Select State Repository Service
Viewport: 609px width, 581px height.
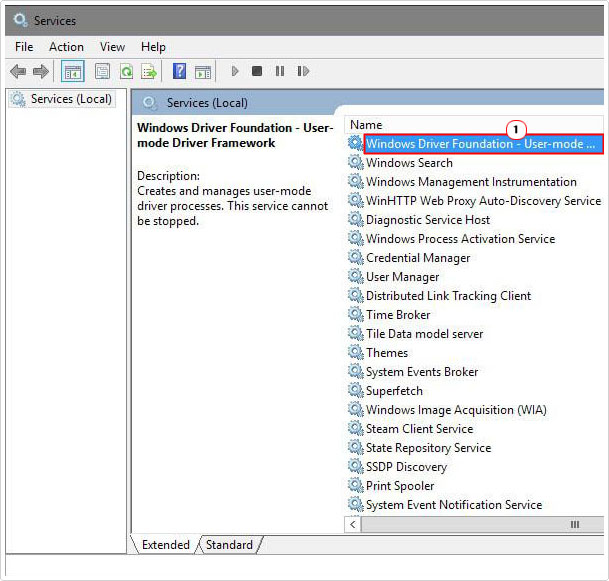point(428,448)
